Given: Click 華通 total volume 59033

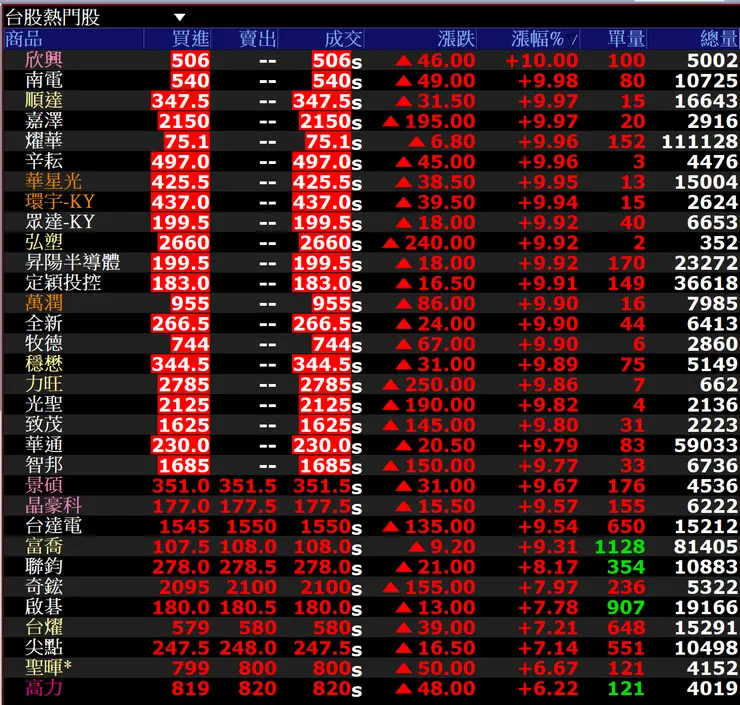Looking at the screenshot, I should [x=706, y=445].
